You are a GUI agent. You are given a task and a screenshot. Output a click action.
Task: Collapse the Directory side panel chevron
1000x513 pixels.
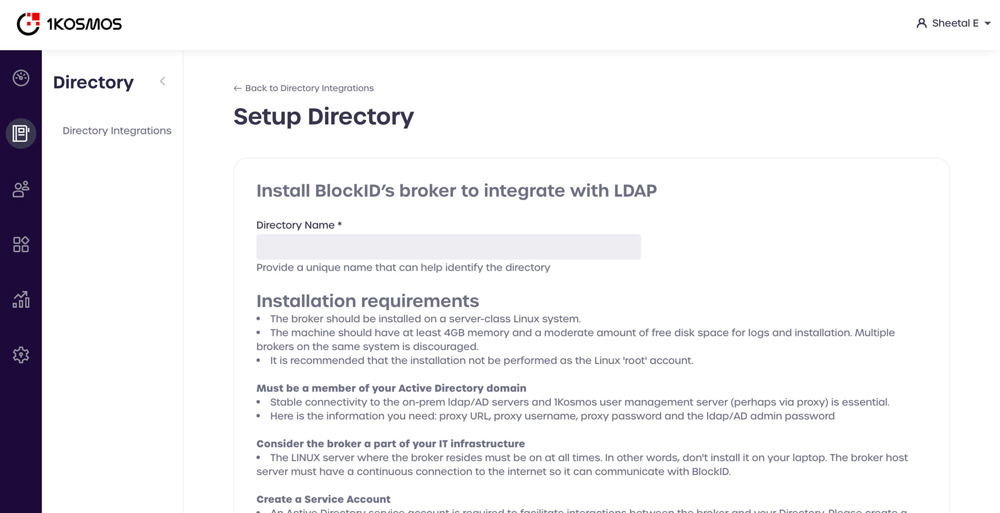click(162, 82)
